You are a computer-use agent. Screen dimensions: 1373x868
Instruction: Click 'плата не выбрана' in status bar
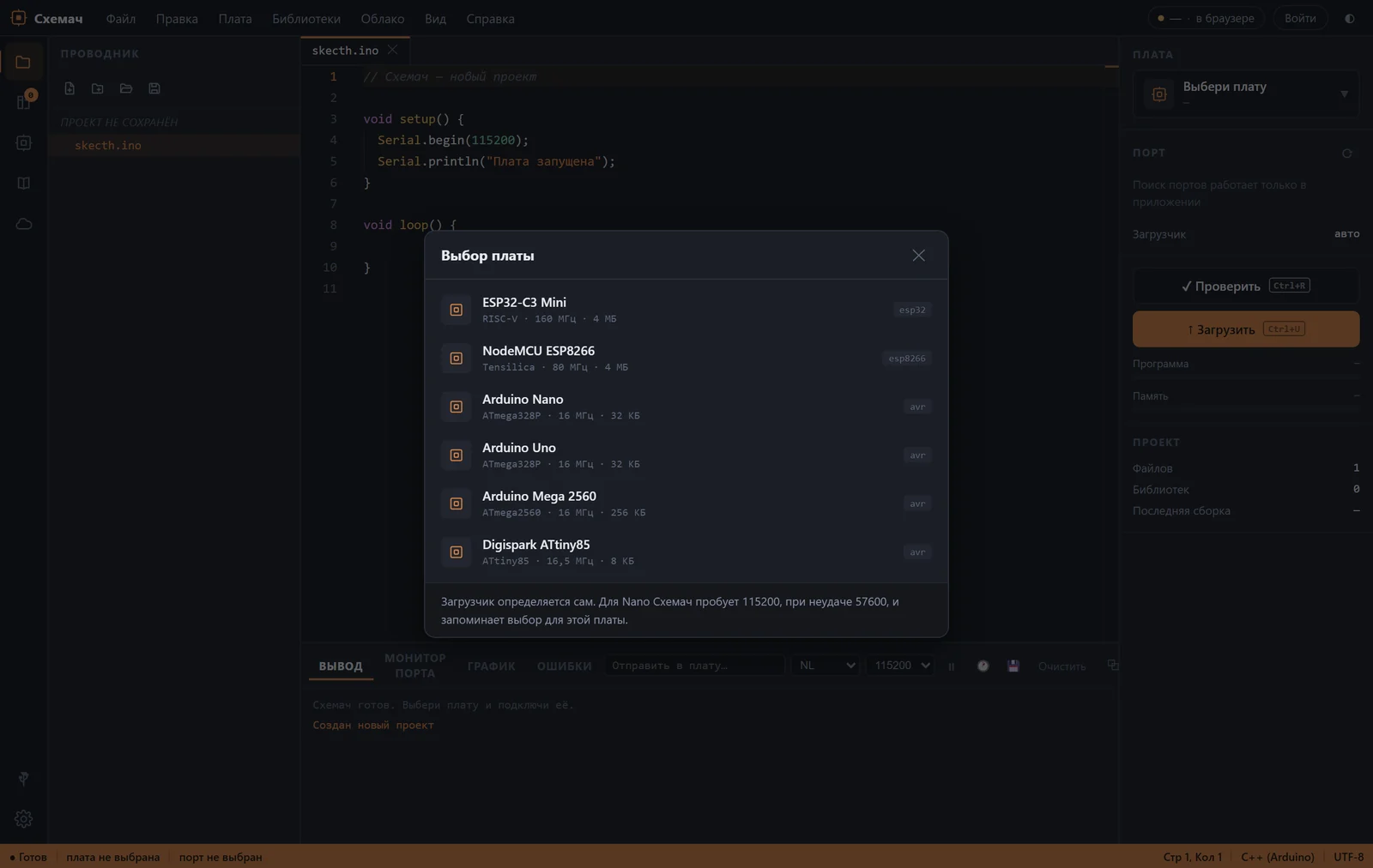(x=113, y=857)
